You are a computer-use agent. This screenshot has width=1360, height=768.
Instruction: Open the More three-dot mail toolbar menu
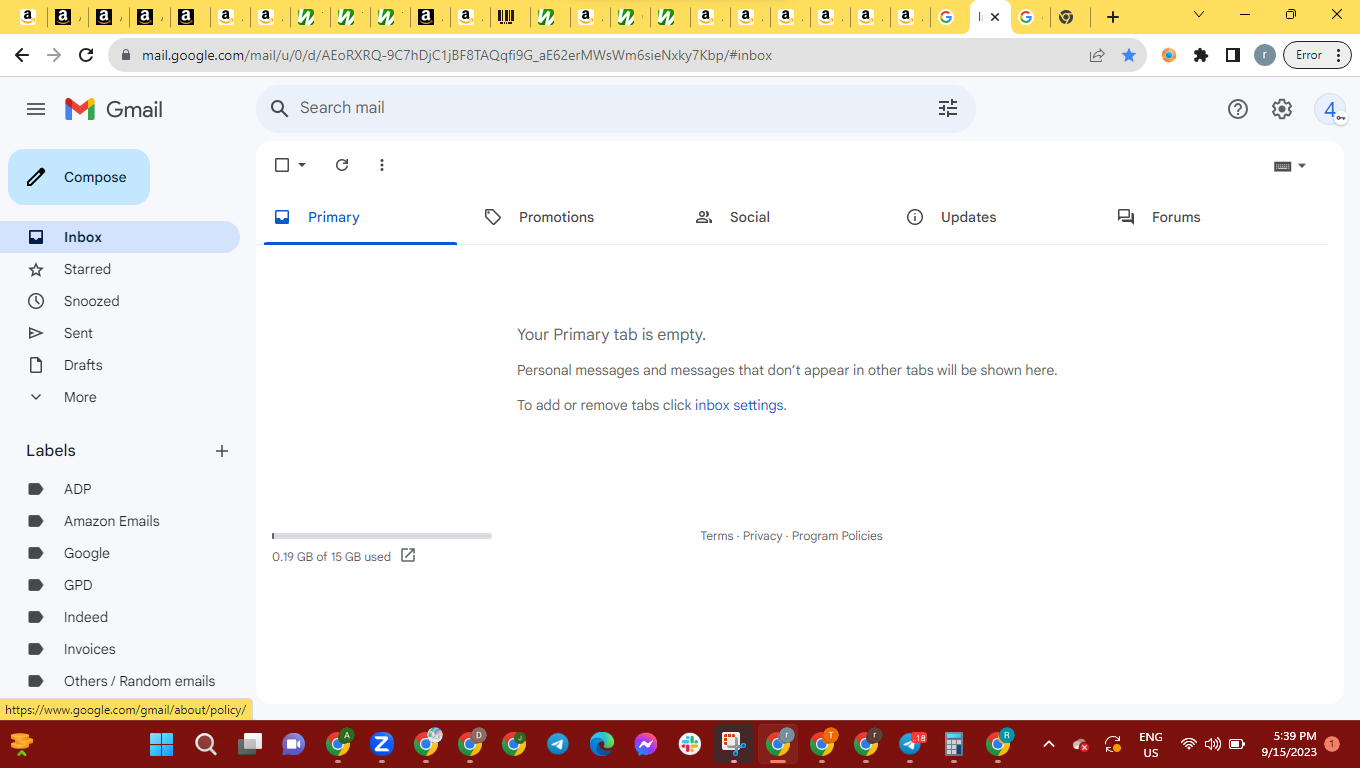point(382,165)
